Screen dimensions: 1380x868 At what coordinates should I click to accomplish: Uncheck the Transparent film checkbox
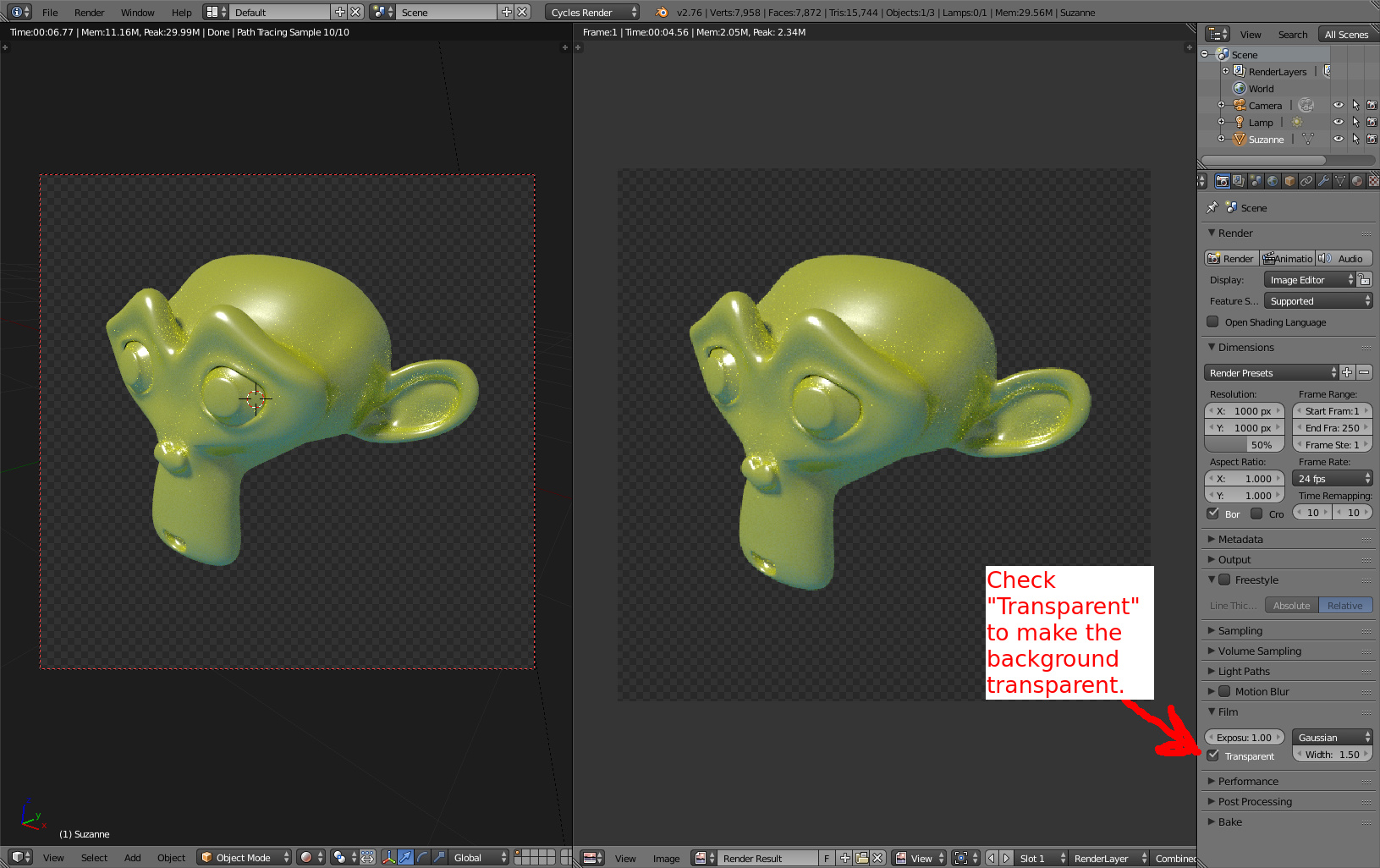[x=1213, y=755]
